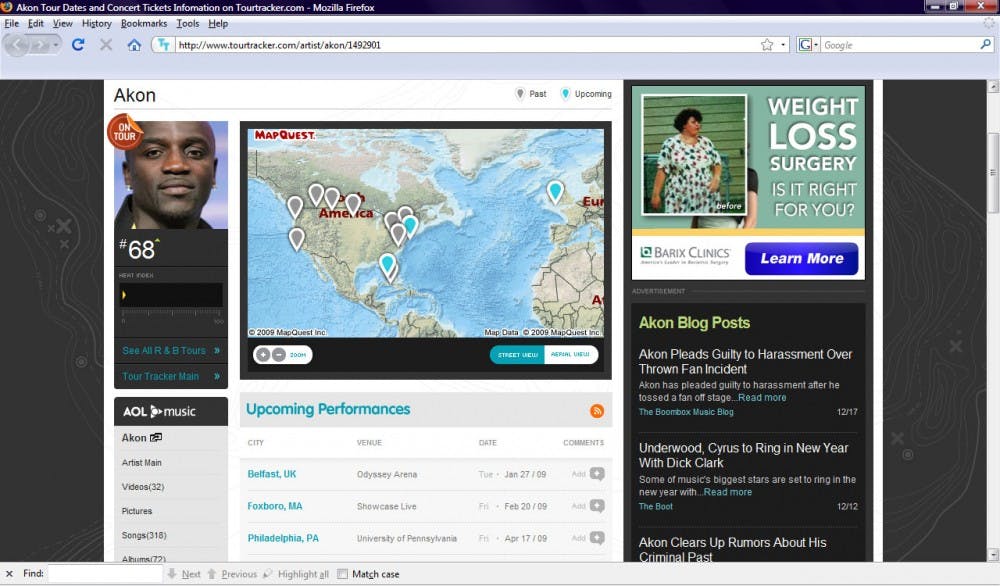The image size is (1000, 586).
Task: Open the back/forward history dropdown arrow
Action: coord(56,45)
